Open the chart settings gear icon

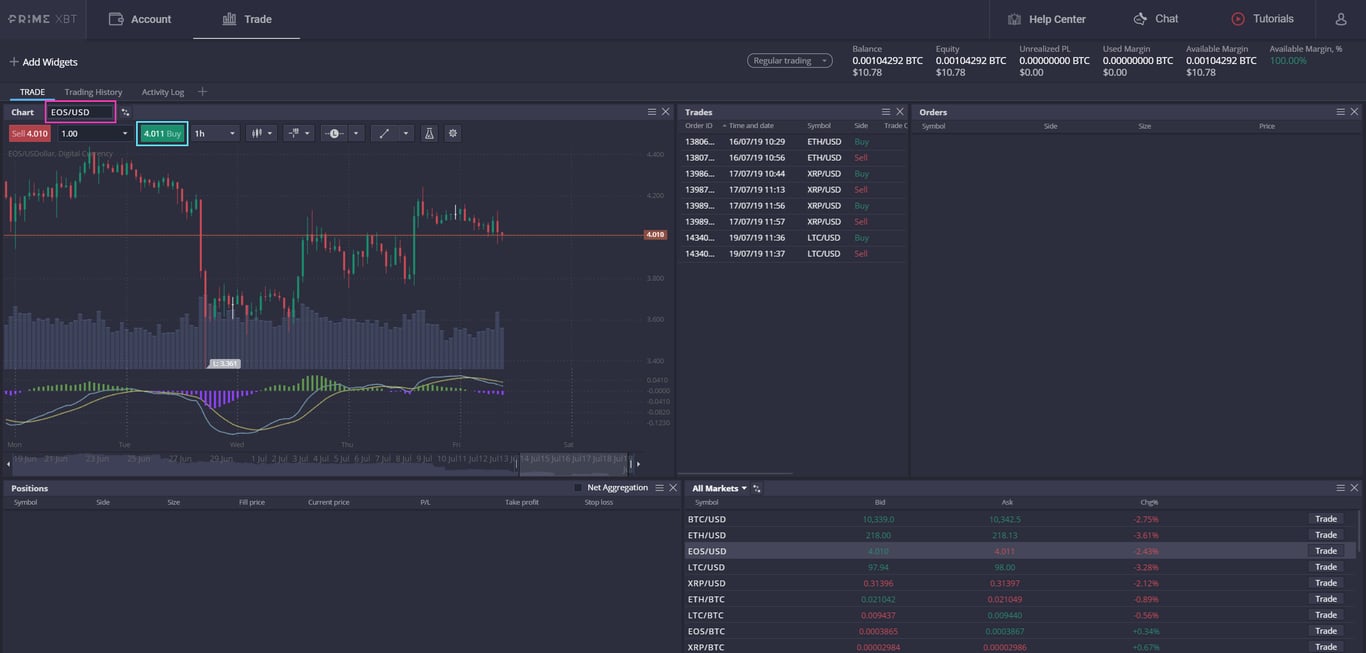[x=452, y=133]
